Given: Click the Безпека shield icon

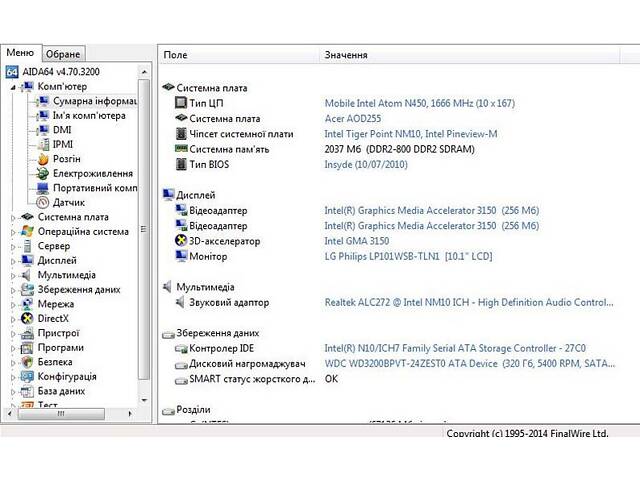Looking at the screenshot, I should [x=27, y=362].
